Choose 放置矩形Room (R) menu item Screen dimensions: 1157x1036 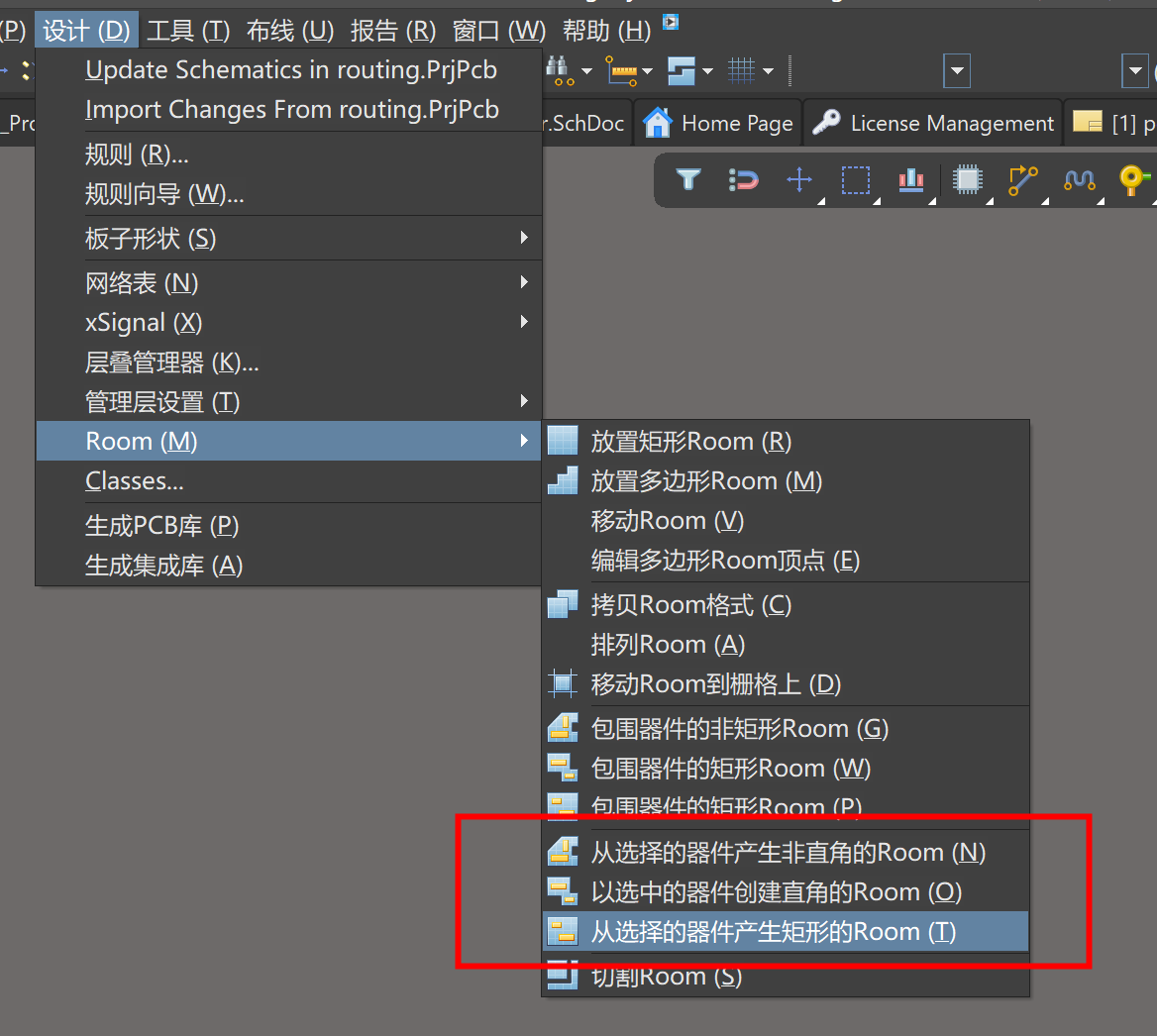pos(690,442)
